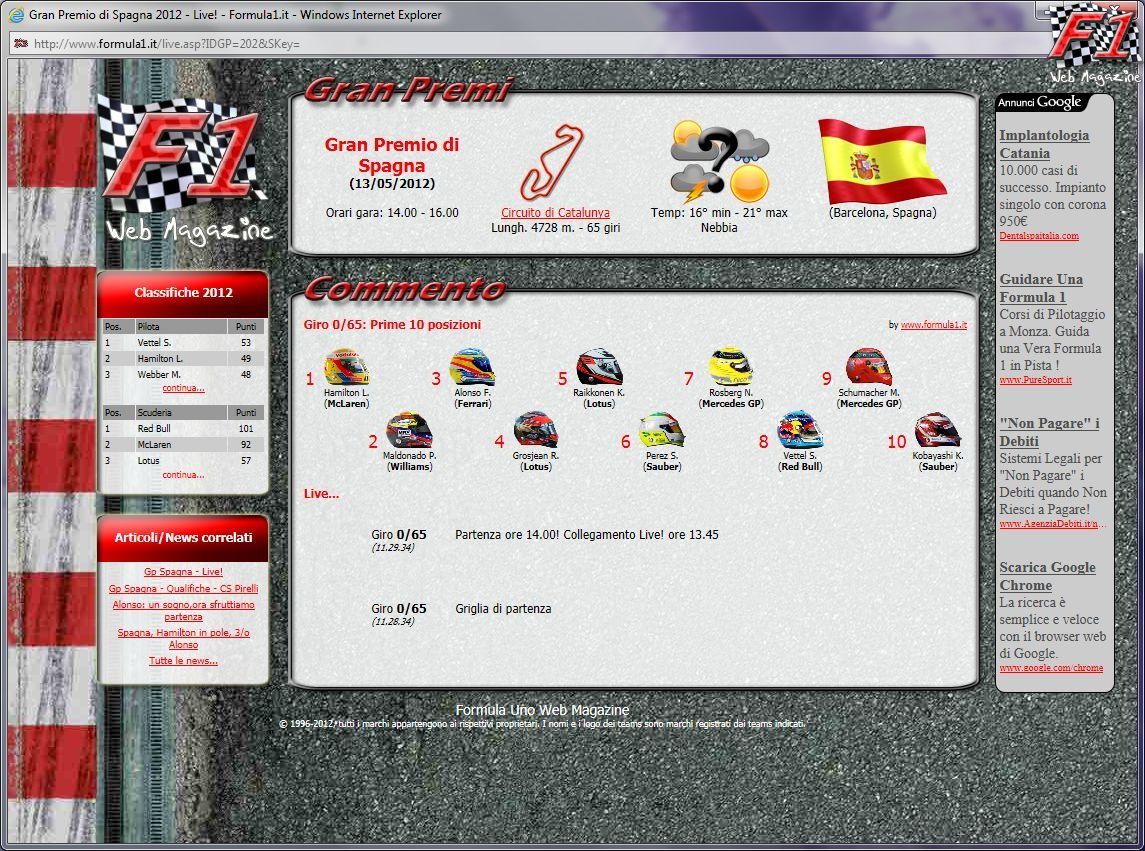Open the 'Gp Spagna - Live!' news link
1145x851 pixels.
(x=183, y=572)
